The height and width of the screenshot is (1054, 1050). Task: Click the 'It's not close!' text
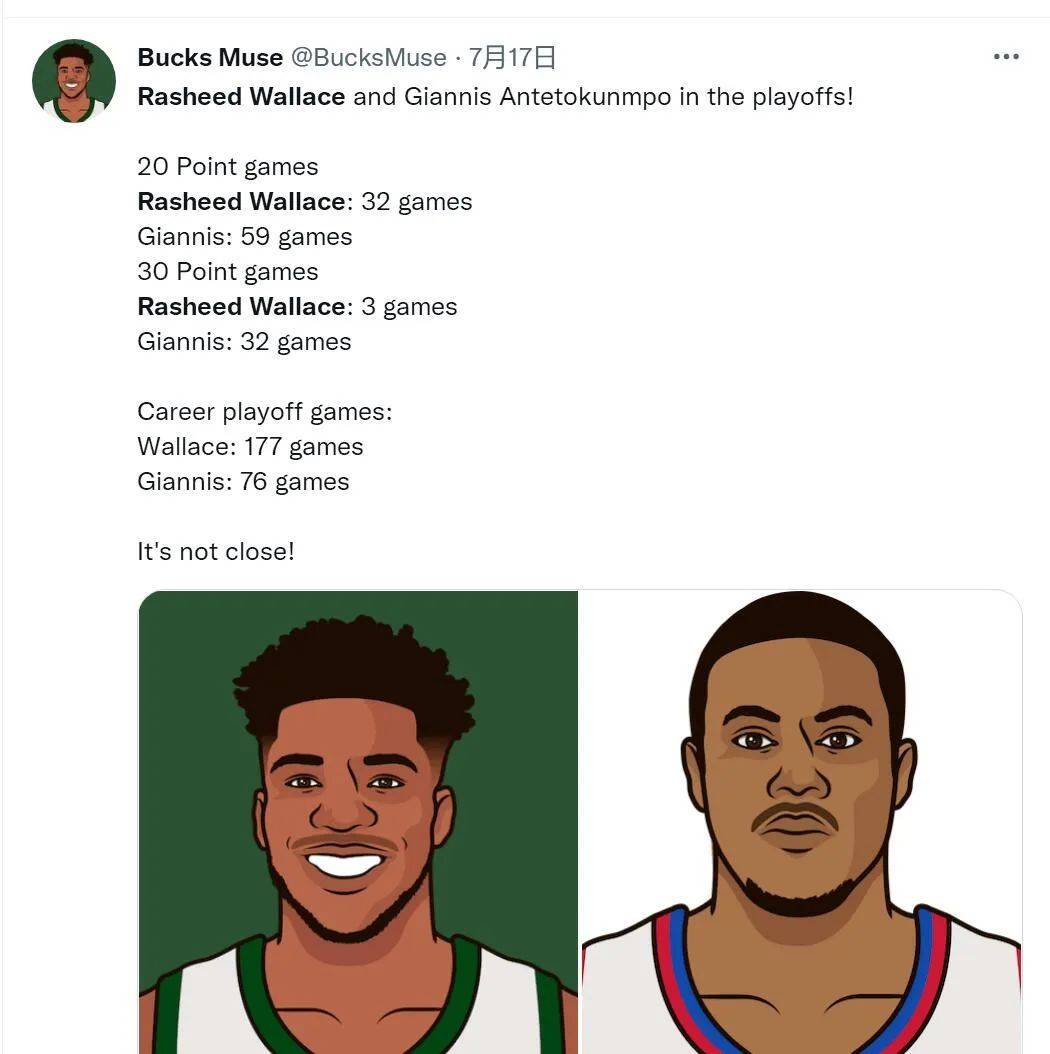(216, 551)
